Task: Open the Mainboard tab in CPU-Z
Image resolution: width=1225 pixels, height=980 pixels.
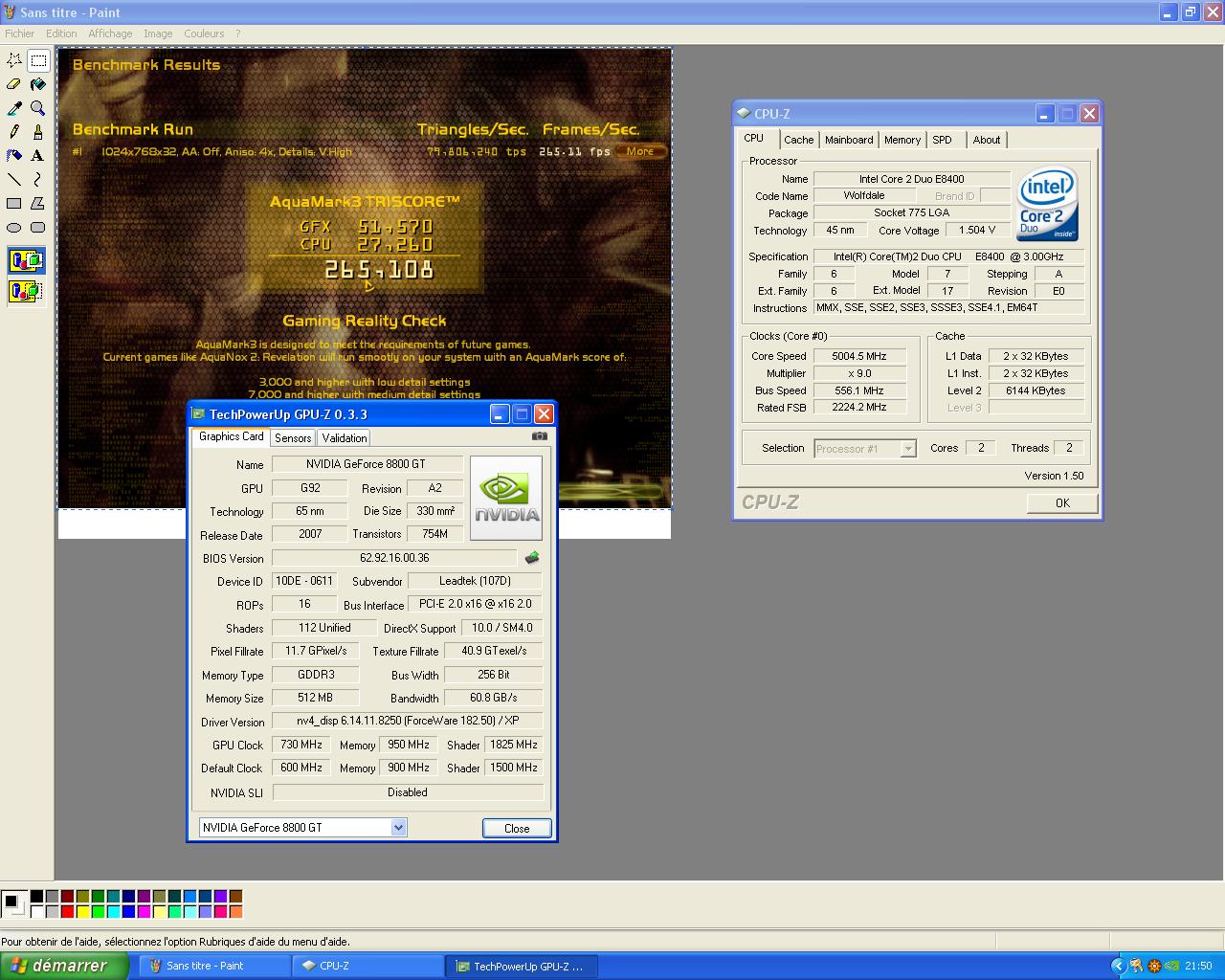Action: click(849, 140)
